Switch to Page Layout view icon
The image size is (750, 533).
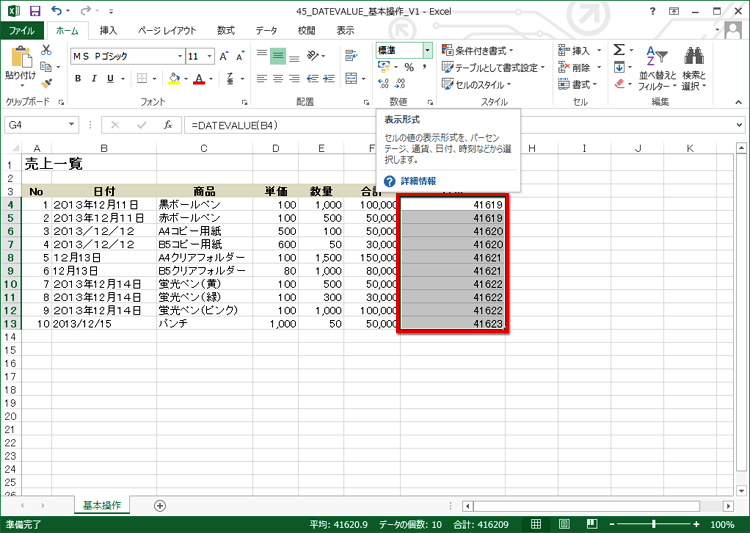pyautogui.click(x=564, y=524)
